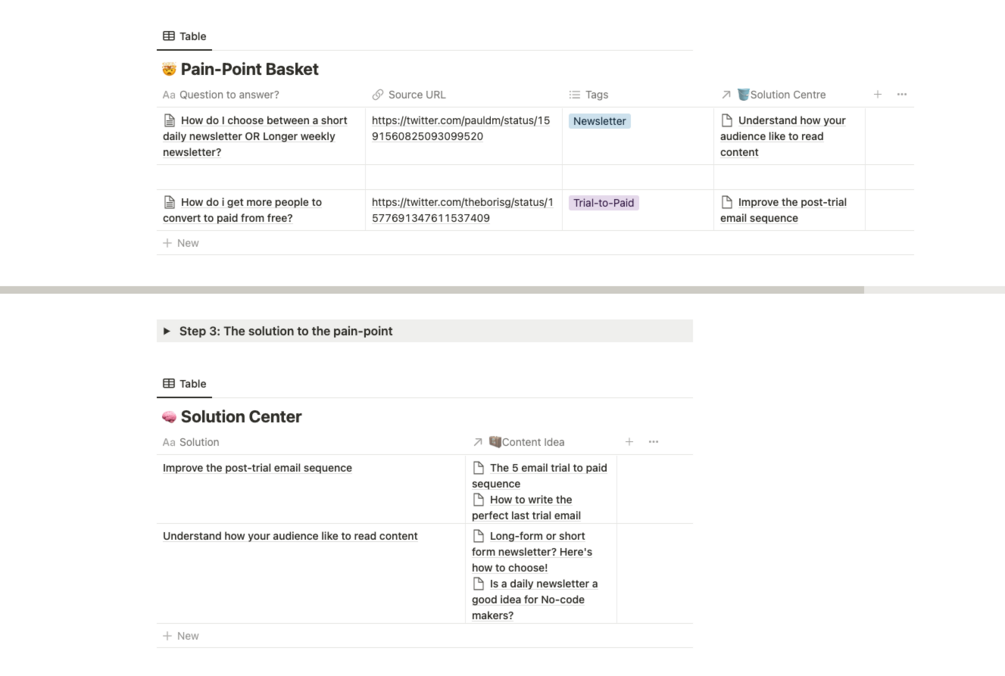Open the Tags column header menu
The width and height of the screenshot is (1005, 676).
[x=596, y=95]
